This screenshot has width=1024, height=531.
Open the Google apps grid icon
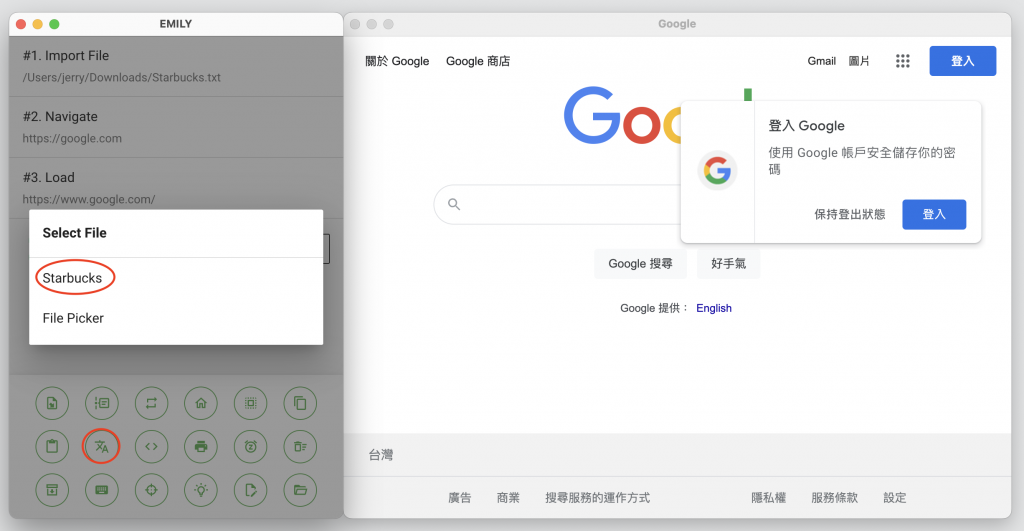coord(903,61)
